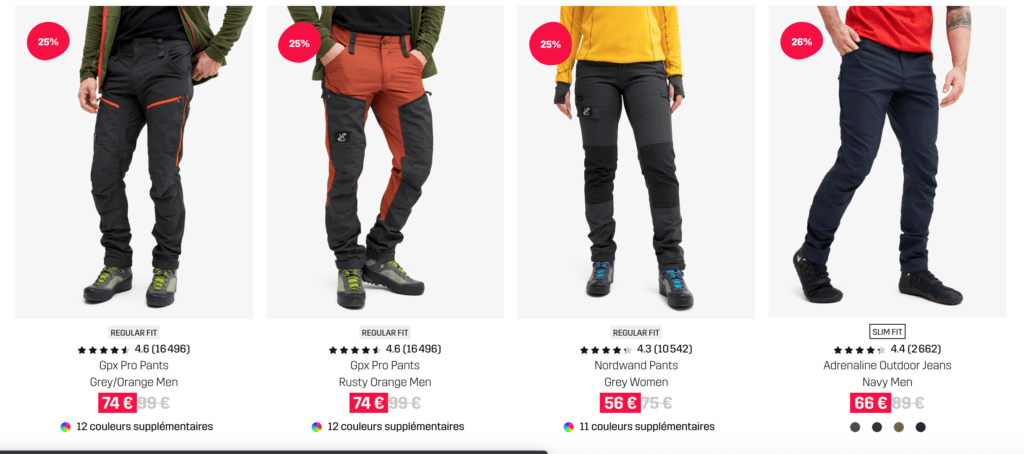Image resolution: width=1024 pixels, height=454 pixels.
Task: Select first dark grey swatch for Adrenaline Jeans
Action: pyautogui.click(x=856, y=427)
